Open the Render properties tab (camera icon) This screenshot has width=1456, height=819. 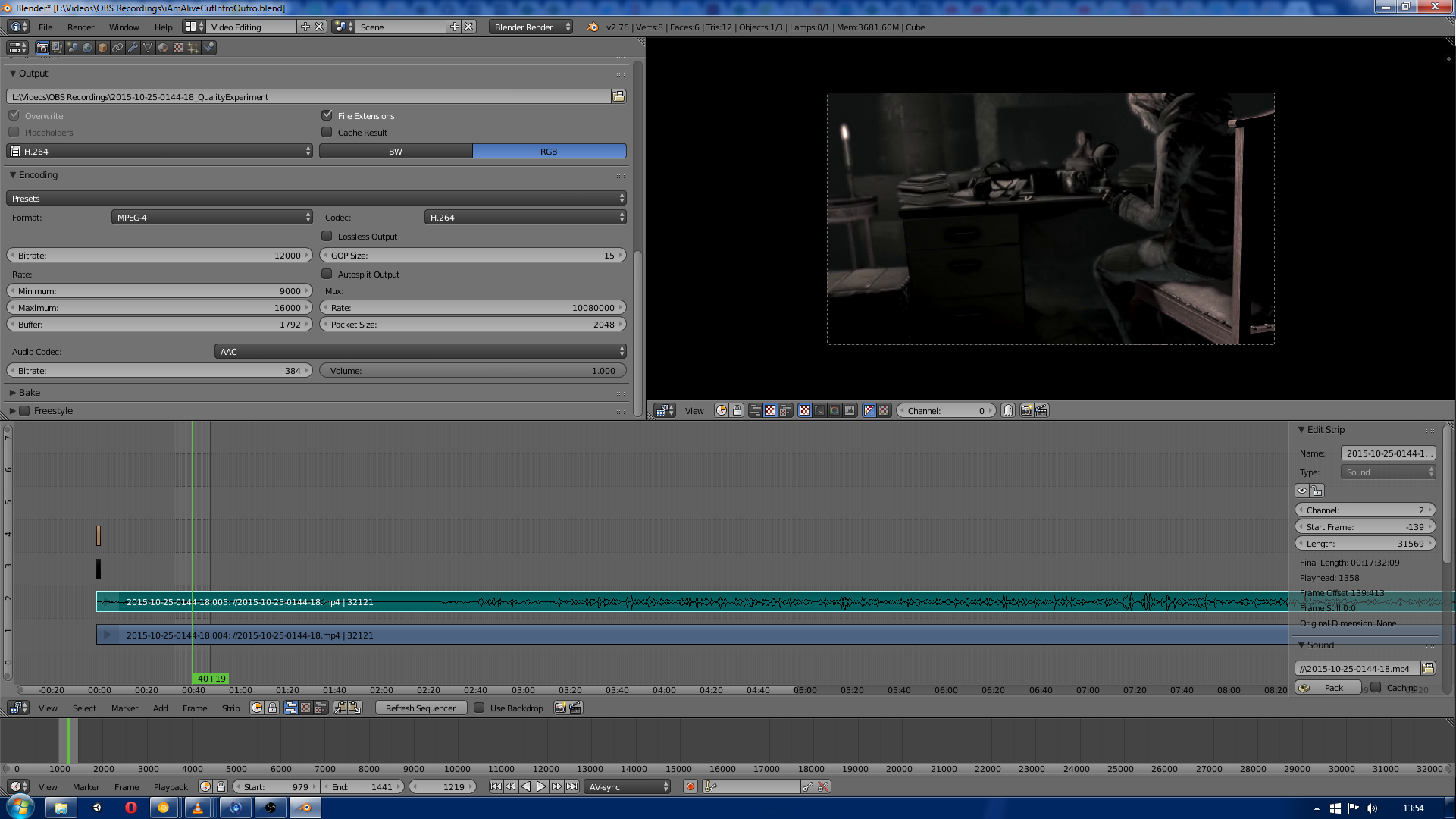[x=42, y=48]
